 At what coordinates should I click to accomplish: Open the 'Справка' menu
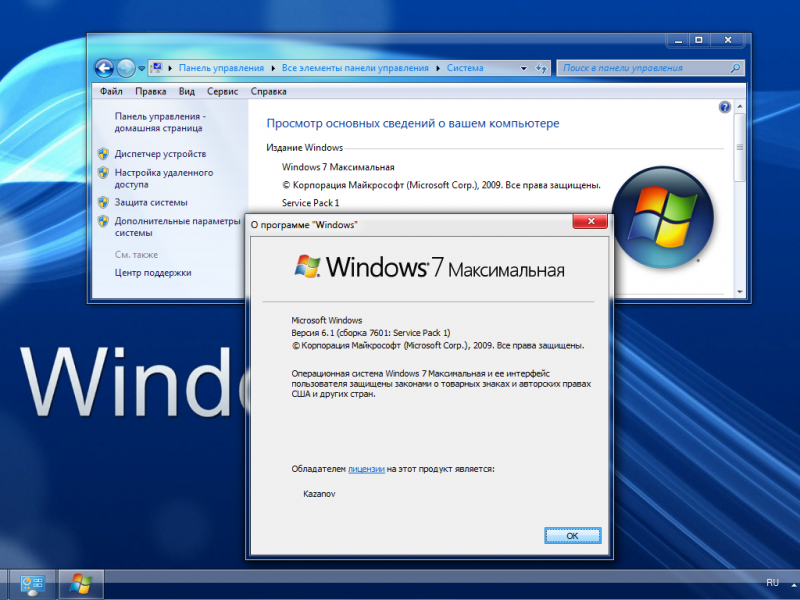[x=268, y=91]
